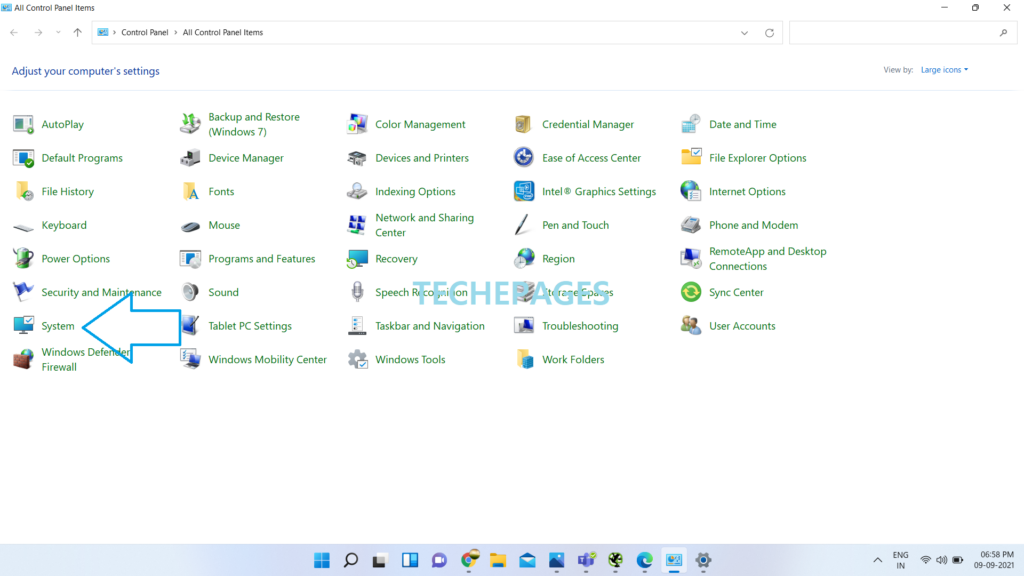
Task: Open the Power Options icon
Action: (x=24, y=259)
